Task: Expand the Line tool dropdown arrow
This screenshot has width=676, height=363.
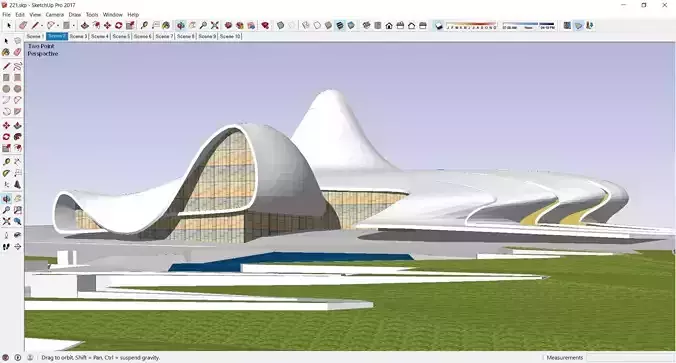Action: [42, 26]
